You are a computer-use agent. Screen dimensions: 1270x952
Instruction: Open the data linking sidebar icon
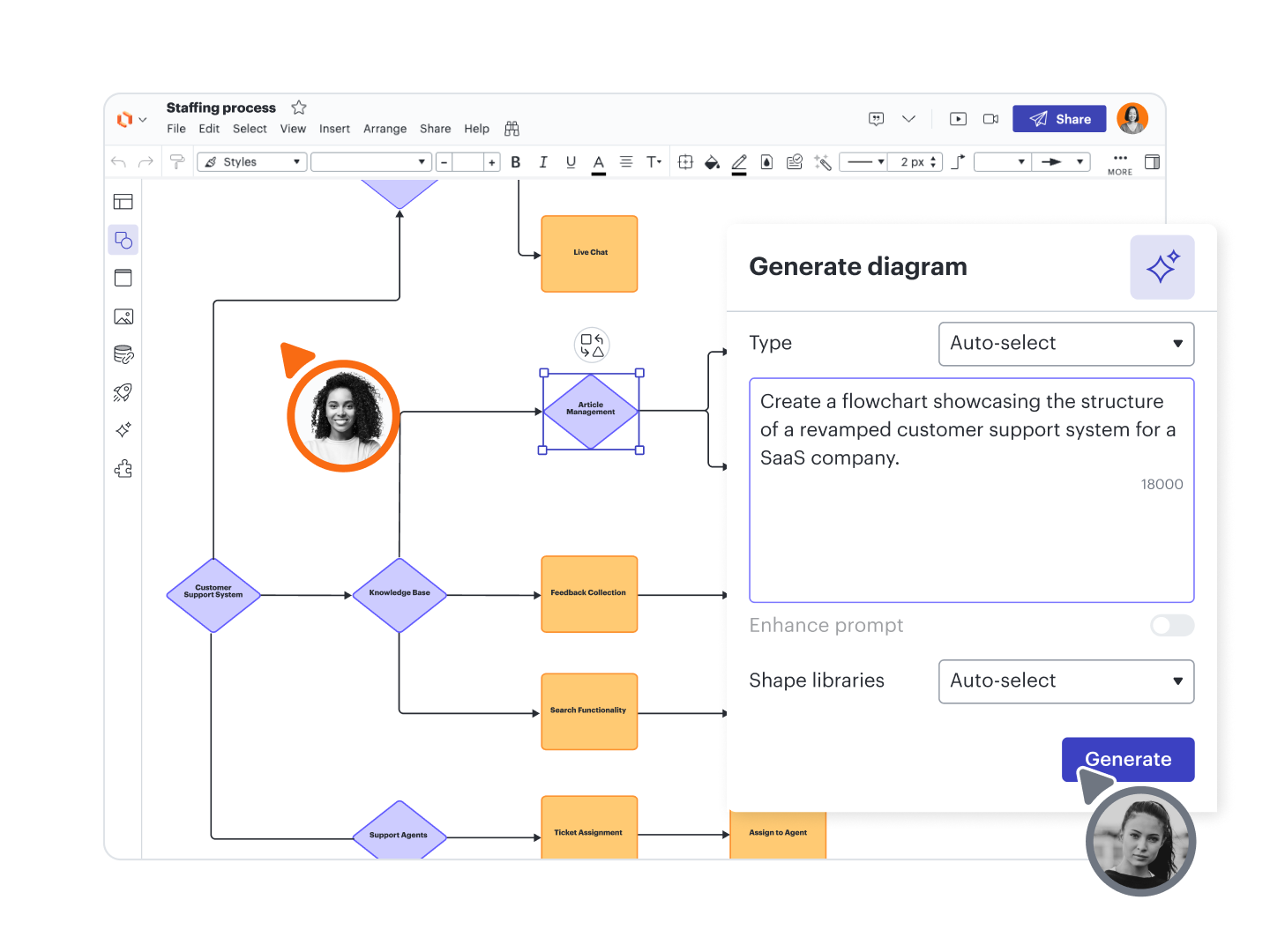coord(123,354)
